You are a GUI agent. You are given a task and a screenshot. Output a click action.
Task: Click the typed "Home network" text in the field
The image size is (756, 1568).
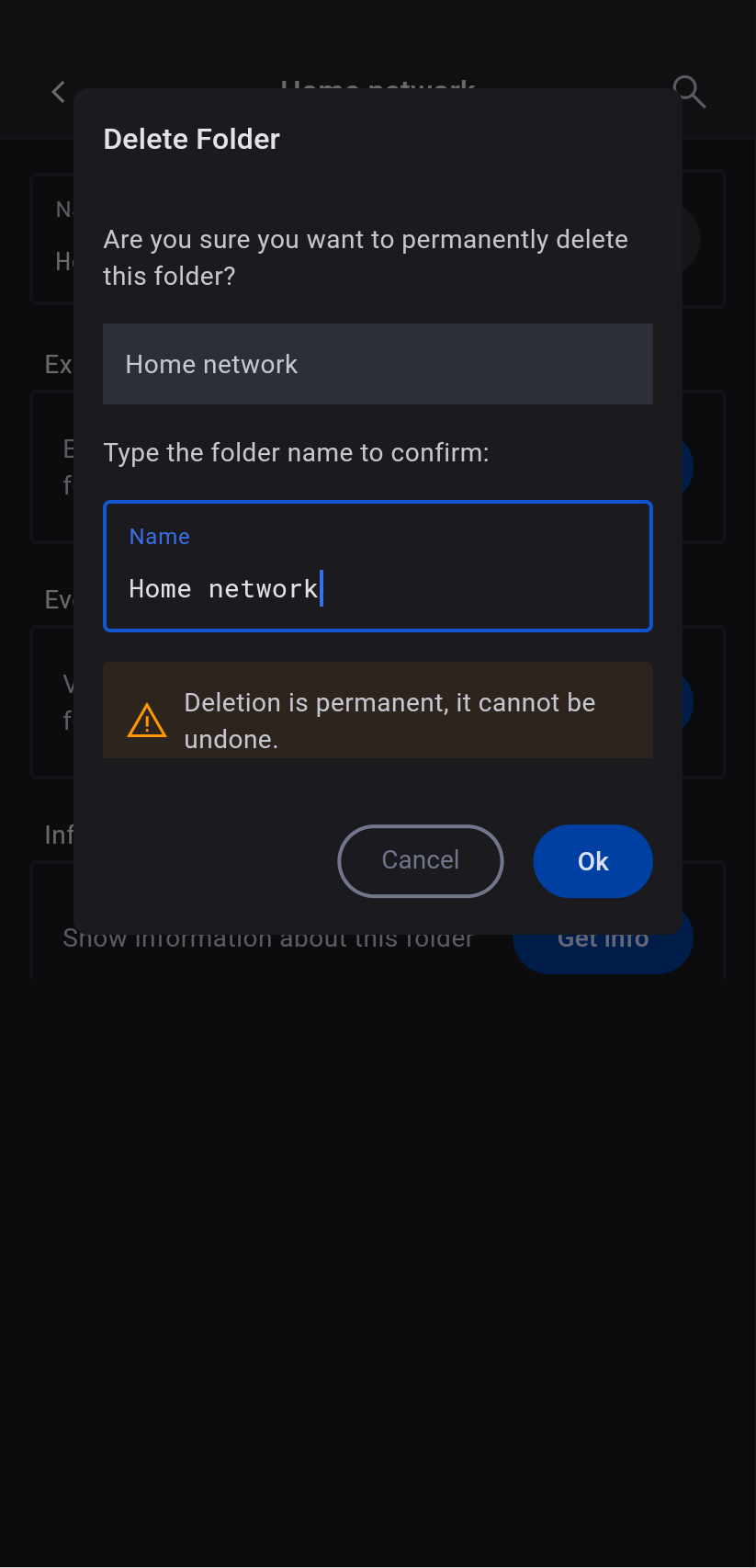coord(223,589)
